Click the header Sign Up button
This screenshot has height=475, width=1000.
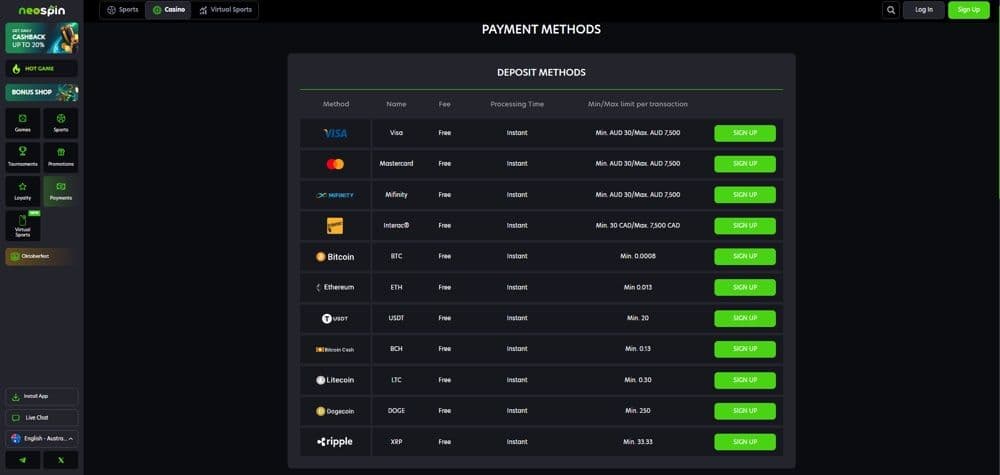tap(969, 10)
